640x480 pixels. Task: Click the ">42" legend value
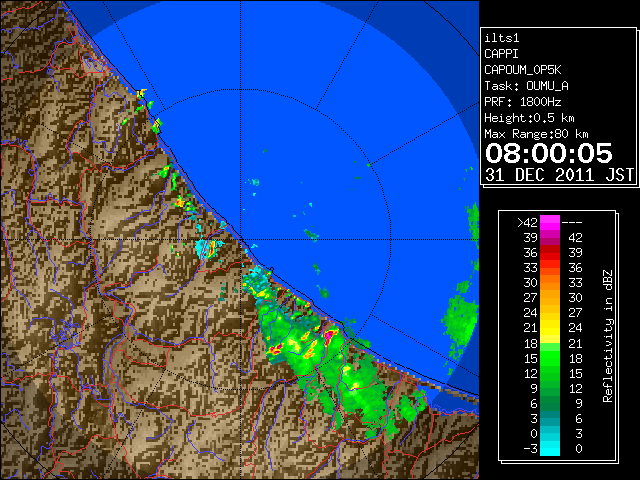coord(527,223)
